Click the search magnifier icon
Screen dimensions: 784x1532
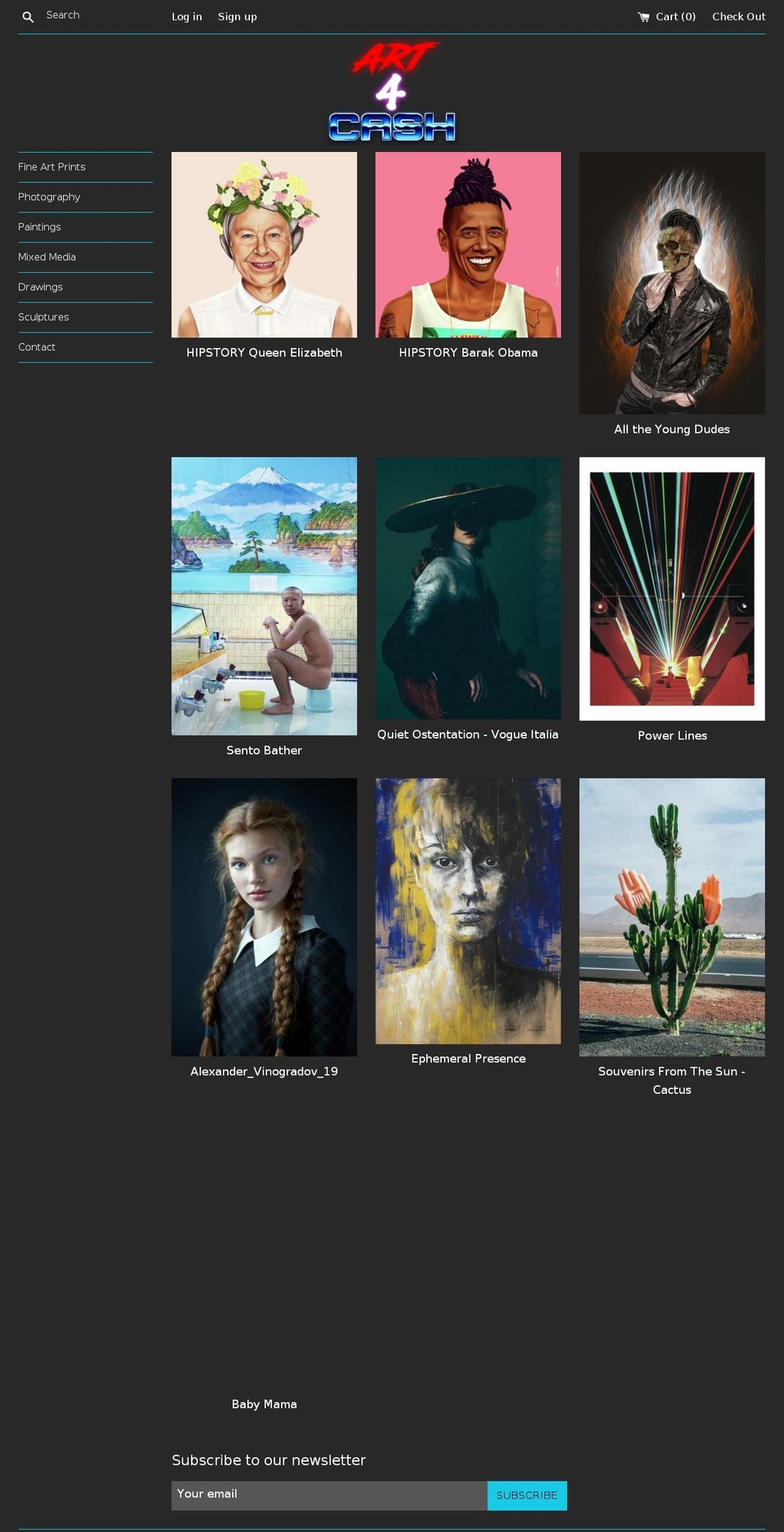tap(28, 16)
